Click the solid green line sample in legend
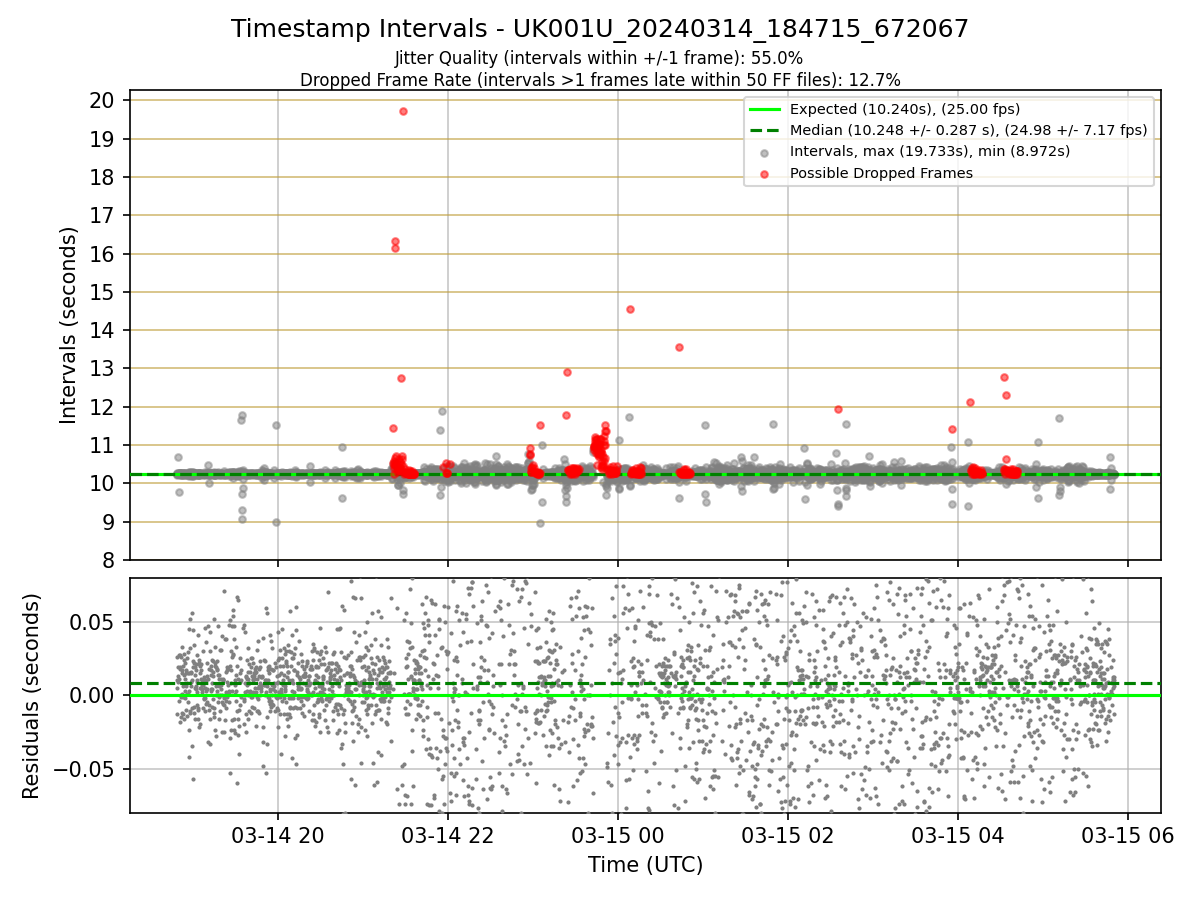Screen dimensions: 1200x900 [x=765, y=109]
